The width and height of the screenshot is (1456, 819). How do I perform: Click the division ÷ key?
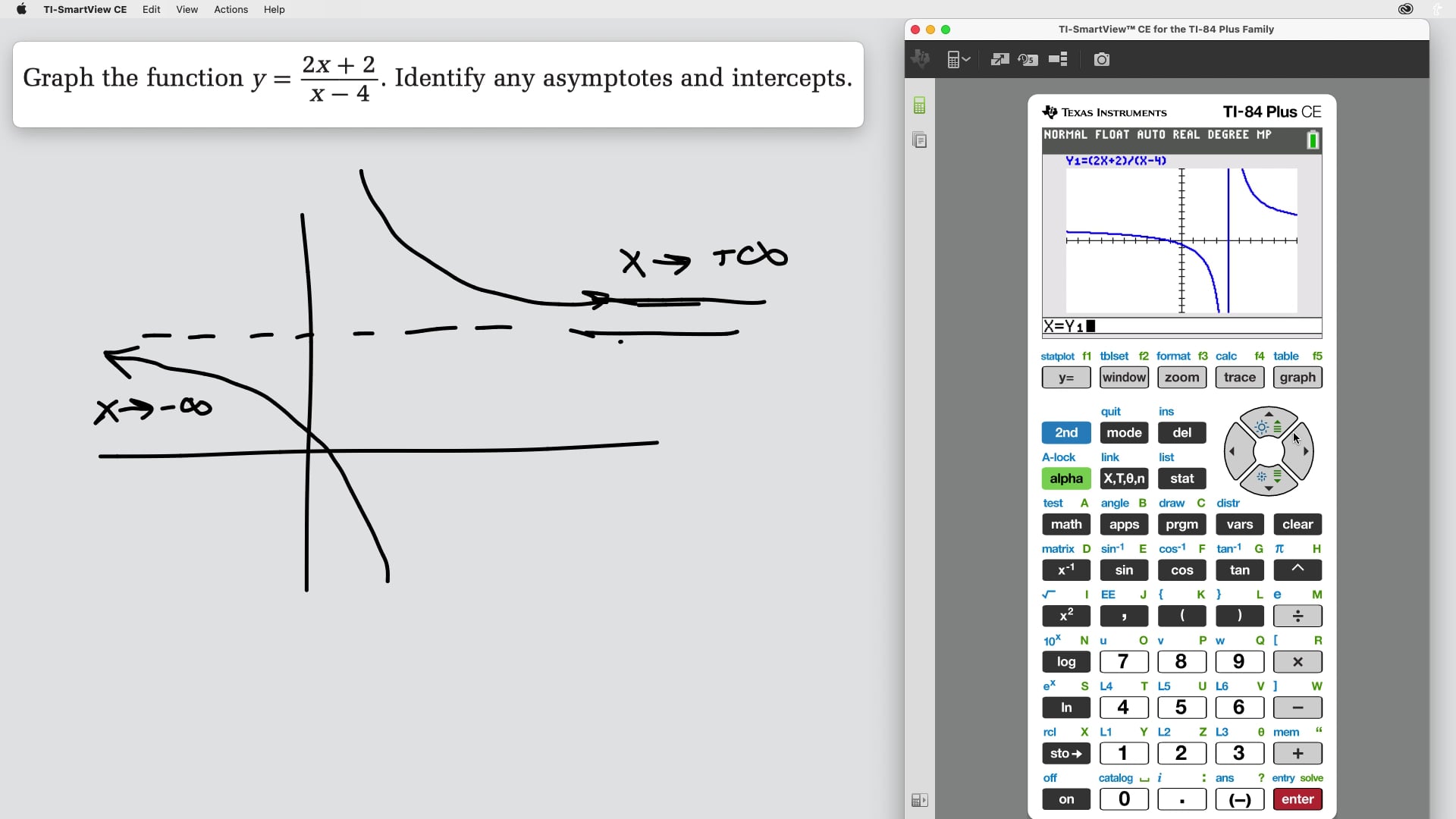[x=1298, y=617]
